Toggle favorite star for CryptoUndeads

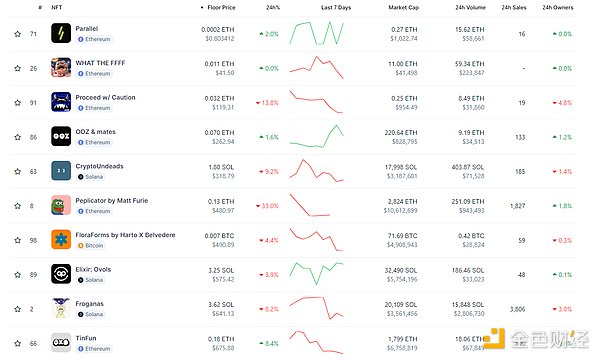(18, 171)
